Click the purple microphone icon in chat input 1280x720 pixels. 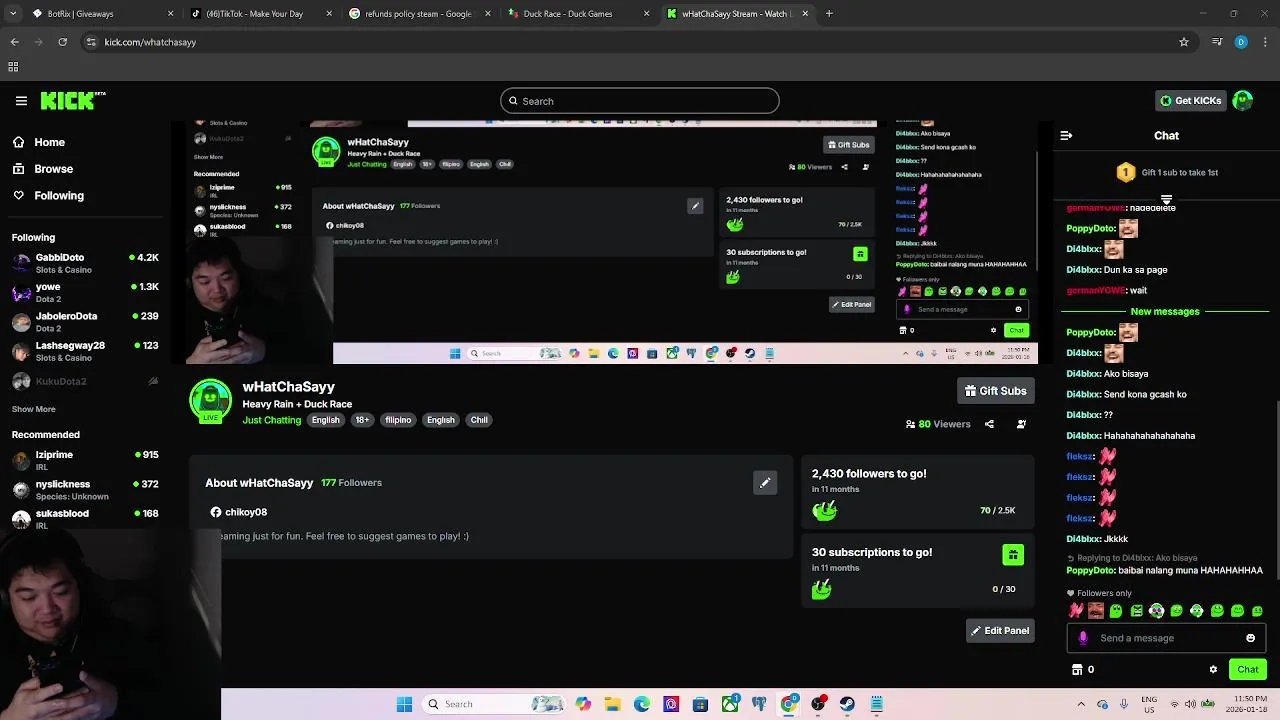pyautogui.click(x=1083, y=638)
